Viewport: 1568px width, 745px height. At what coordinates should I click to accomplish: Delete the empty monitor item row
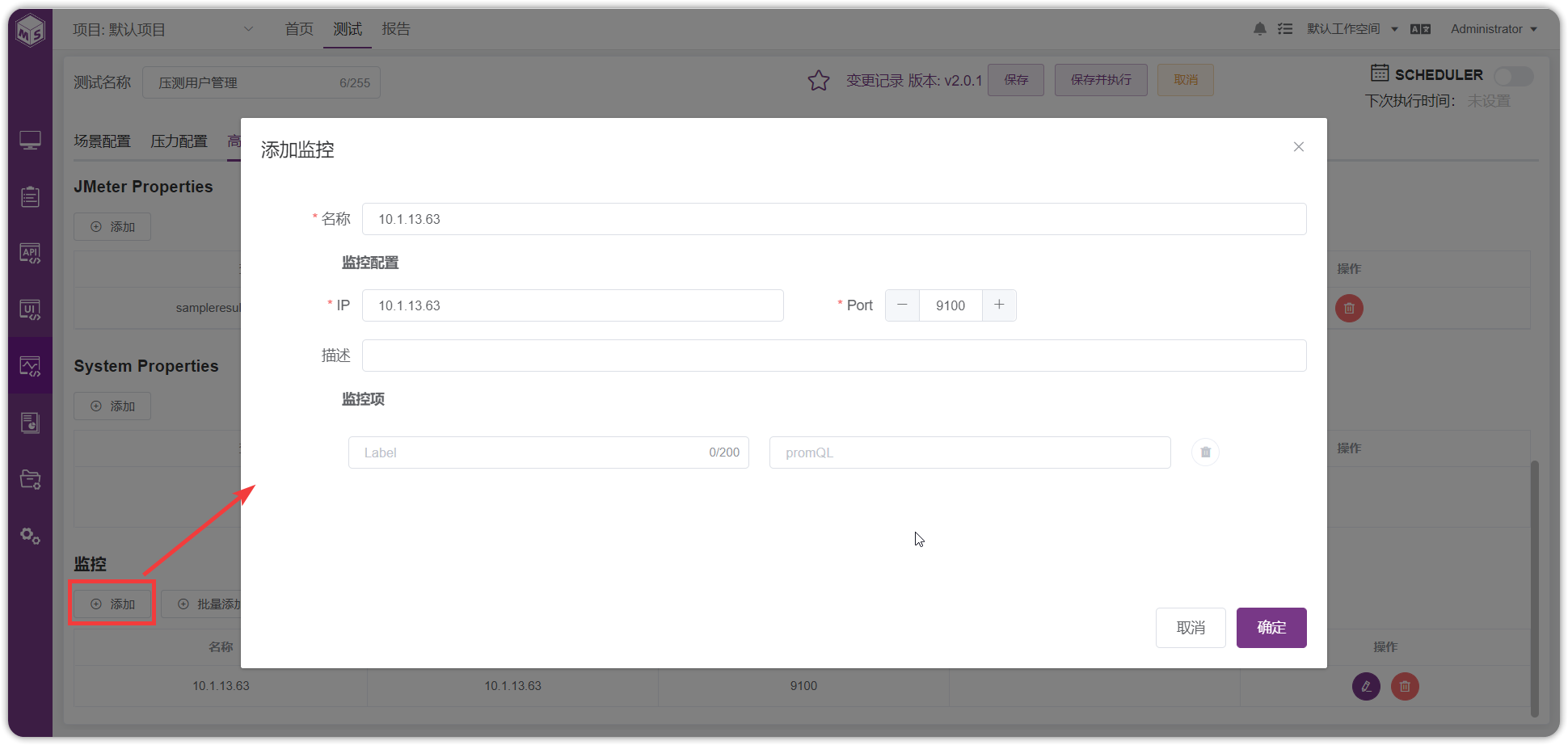(1205, 452)
